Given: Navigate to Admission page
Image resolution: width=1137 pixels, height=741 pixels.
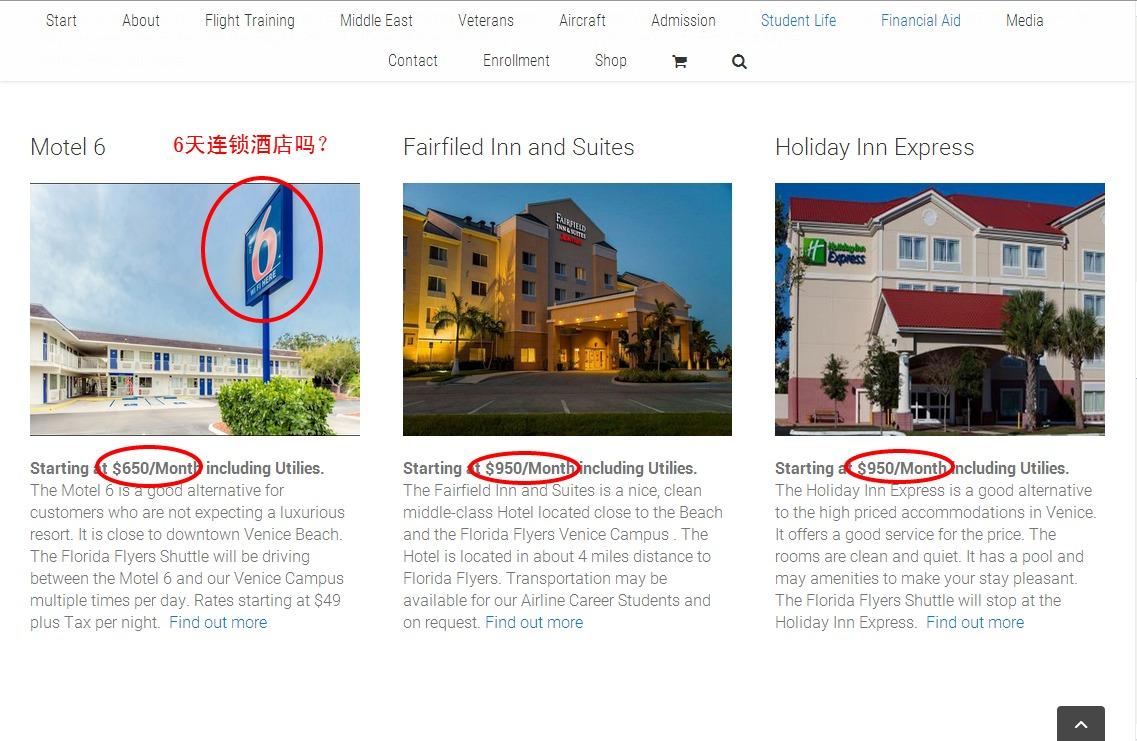Looking at the screenshot, I should pos(683,20).
